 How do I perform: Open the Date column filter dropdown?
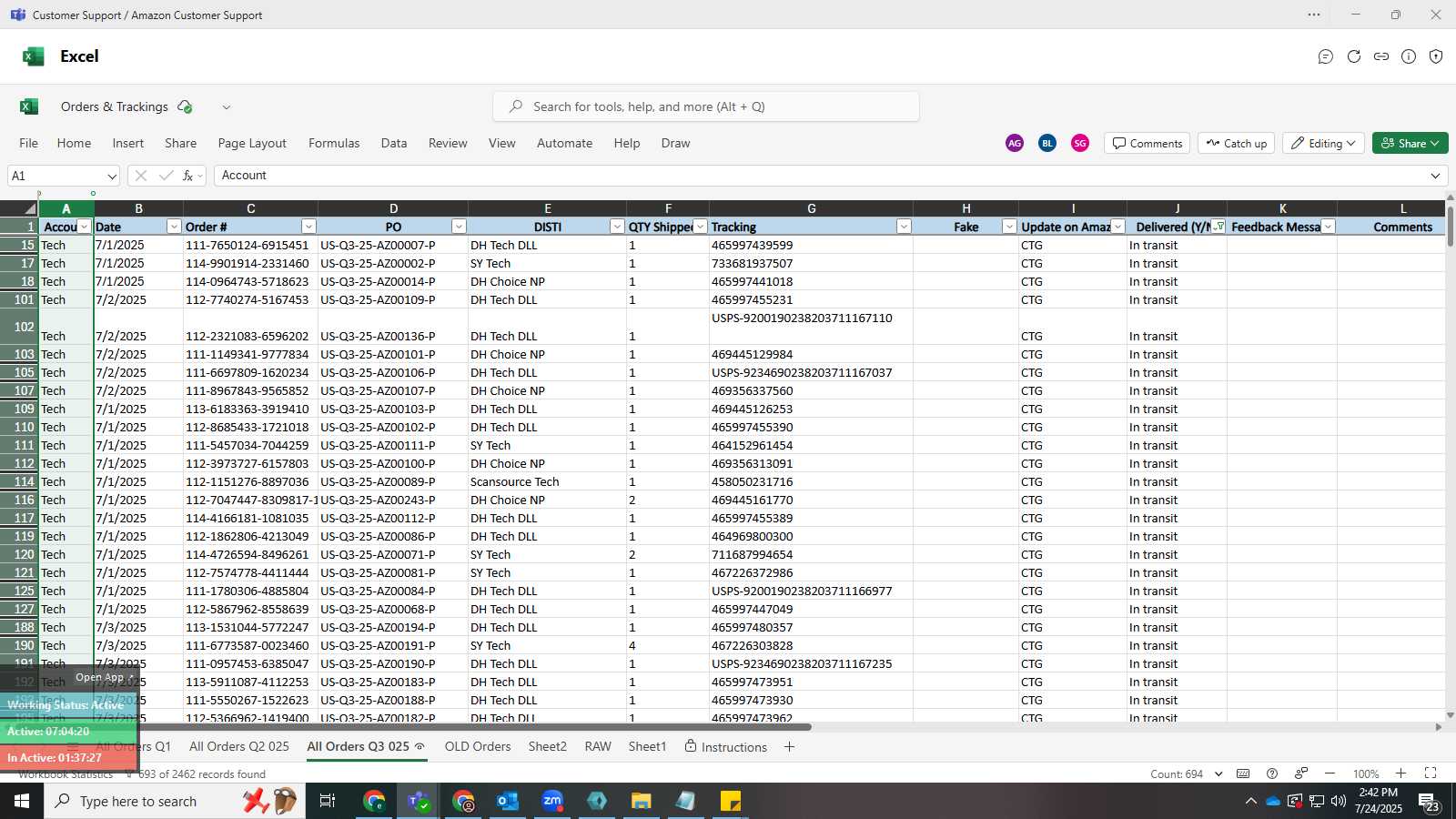[x=174, y=227]
